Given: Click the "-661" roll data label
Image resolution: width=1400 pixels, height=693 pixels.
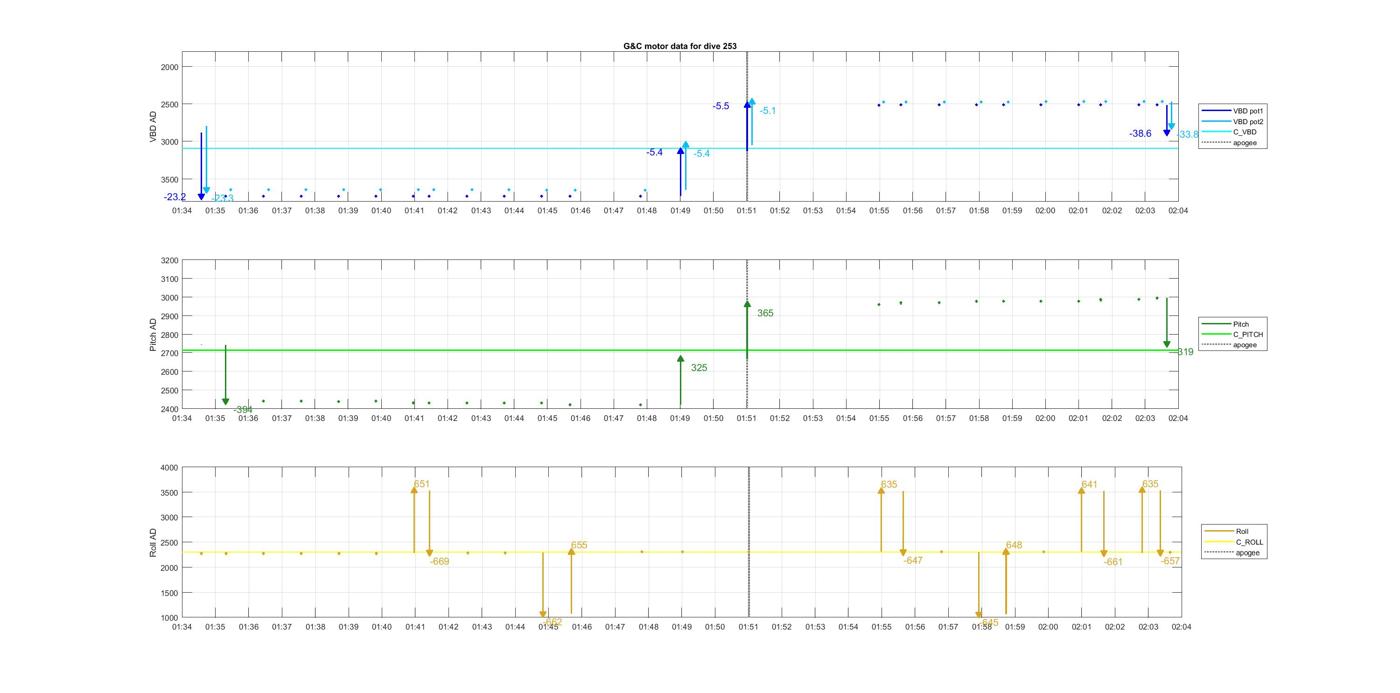Looking at the screenshot, I should pos(1114,562).
